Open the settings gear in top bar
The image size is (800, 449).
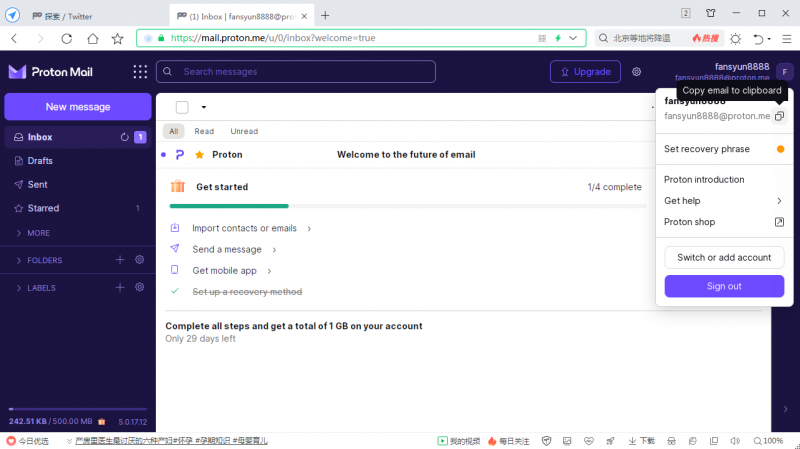click(636, 72)
